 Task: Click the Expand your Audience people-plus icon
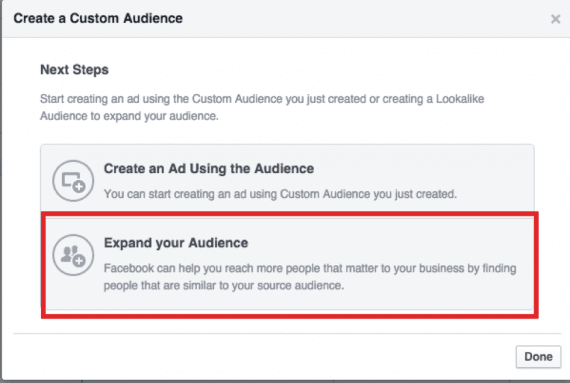pyautogui.click(x=73, y=255)
